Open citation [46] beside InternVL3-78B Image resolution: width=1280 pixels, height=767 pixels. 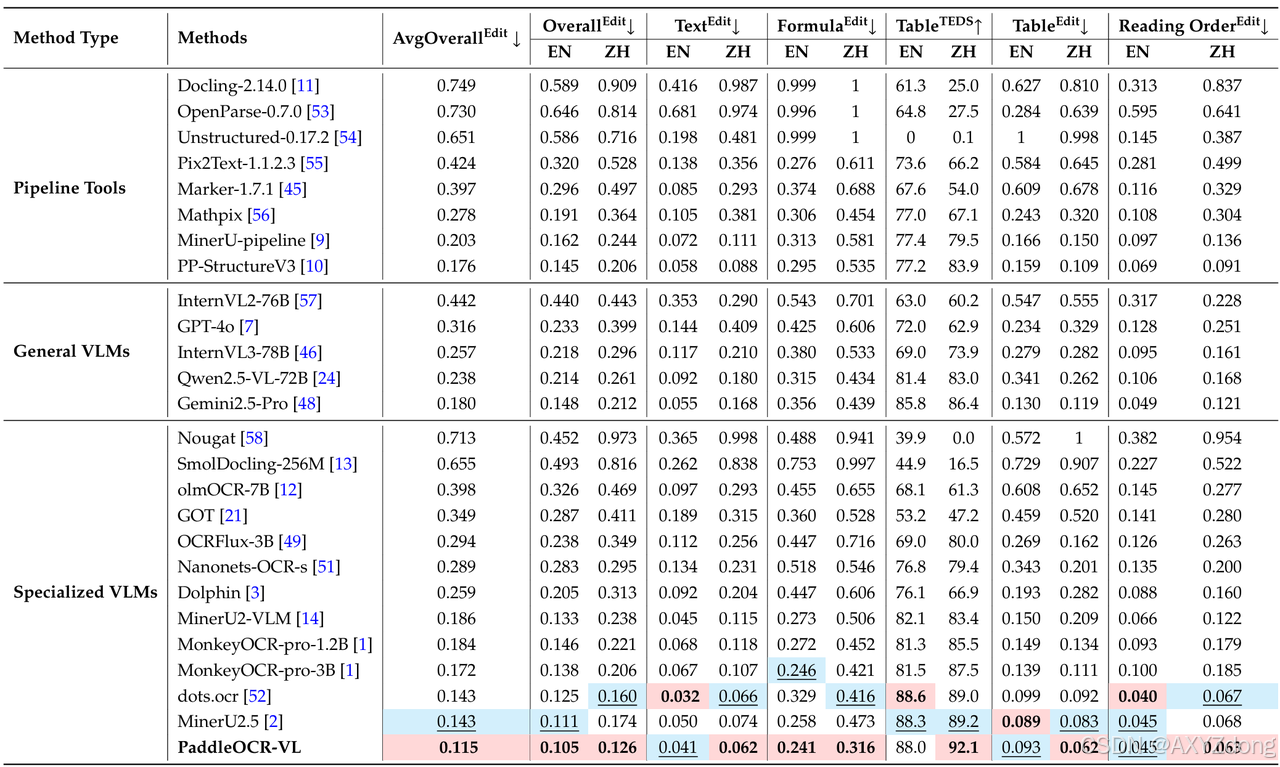coord(307,353)
